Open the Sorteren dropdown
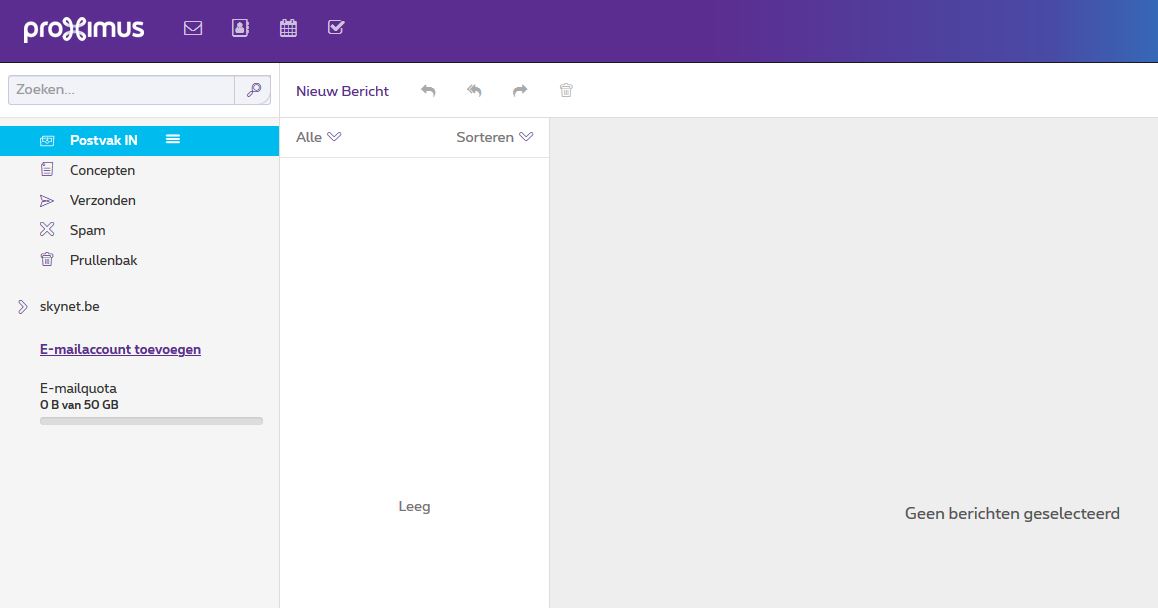 tap(494, 137)
